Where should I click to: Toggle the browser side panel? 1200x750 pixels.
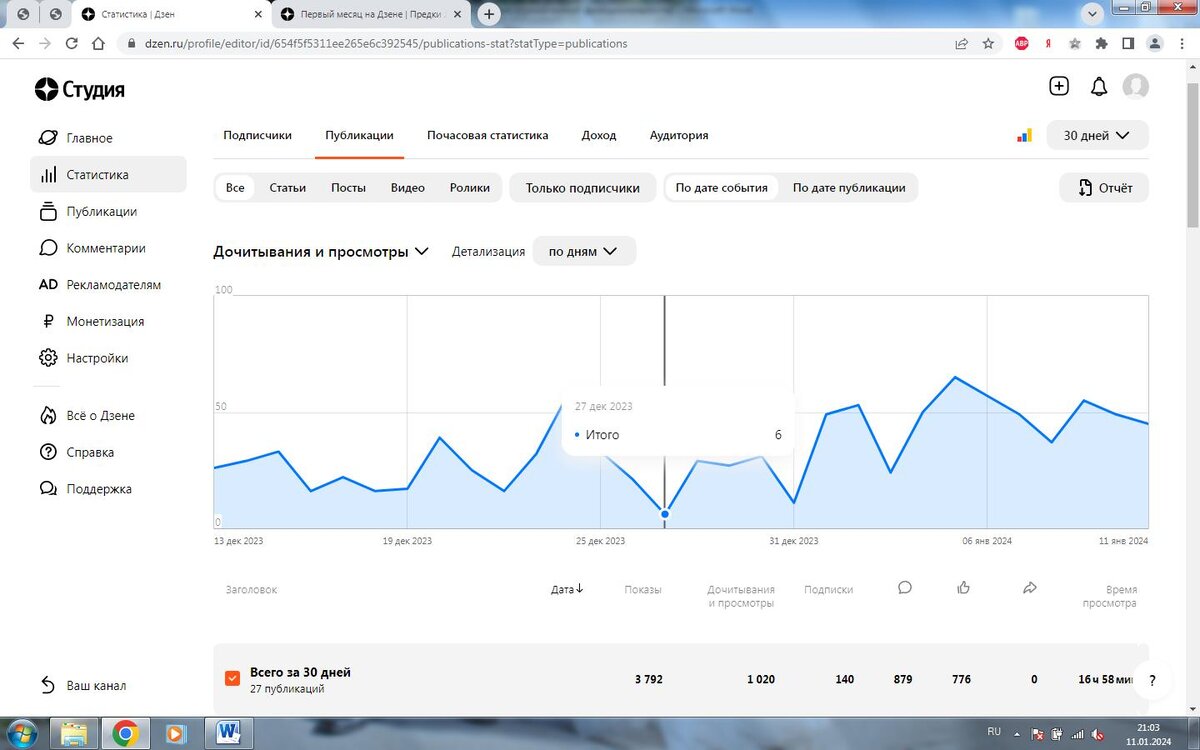pyautogui.click(x=1128, y=44)
